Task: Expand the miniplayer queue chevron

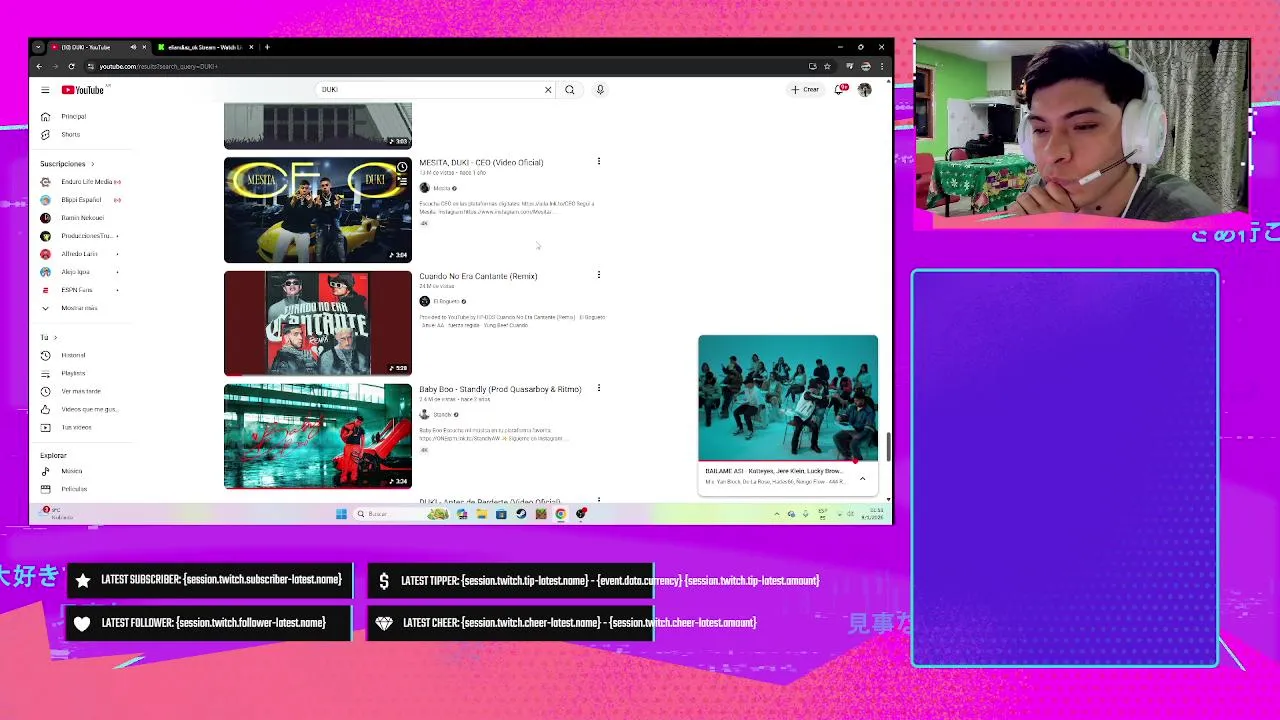Action: 862,479
